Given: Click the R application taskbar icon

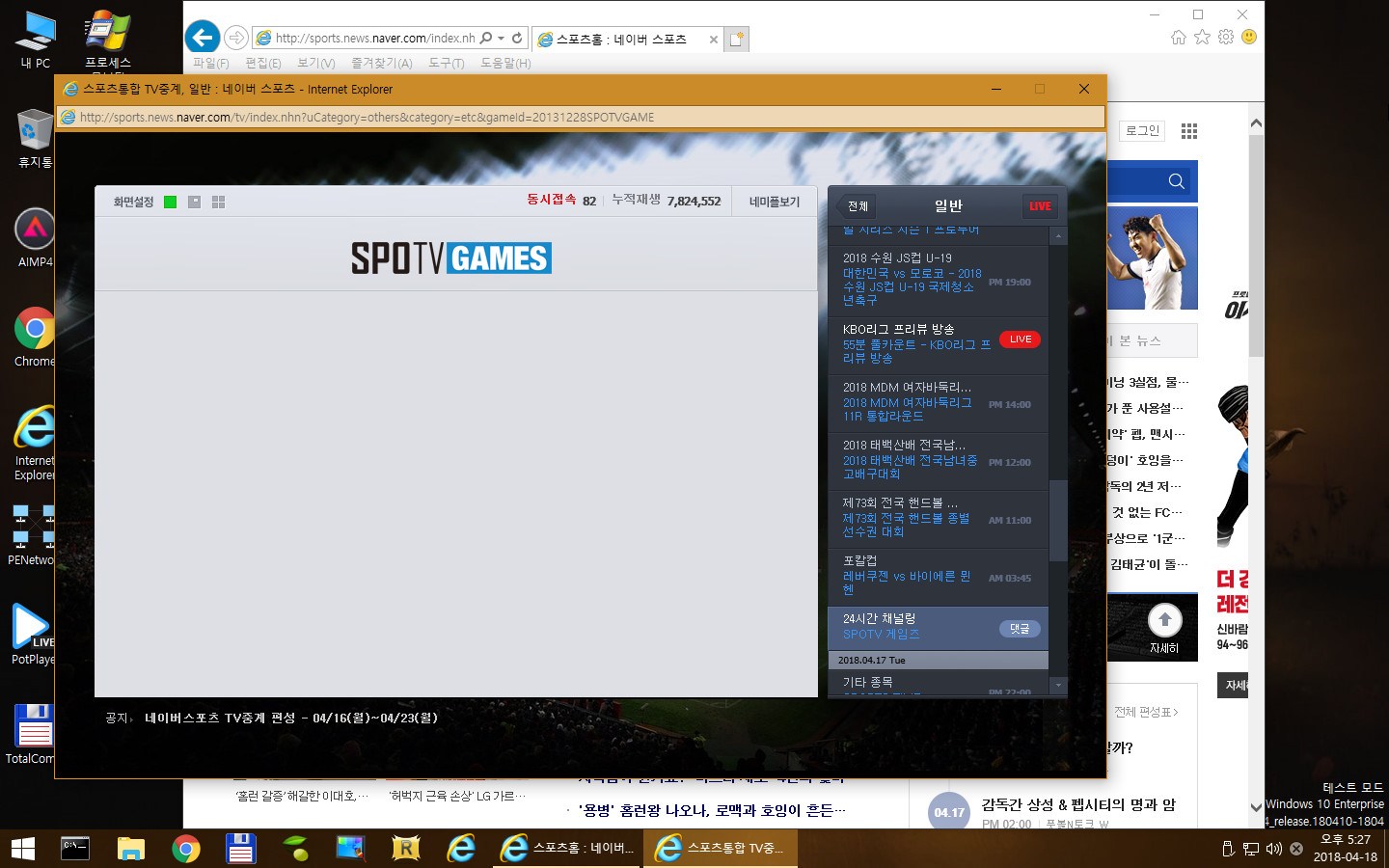Looking at the screenshot, I should point(406,849).
